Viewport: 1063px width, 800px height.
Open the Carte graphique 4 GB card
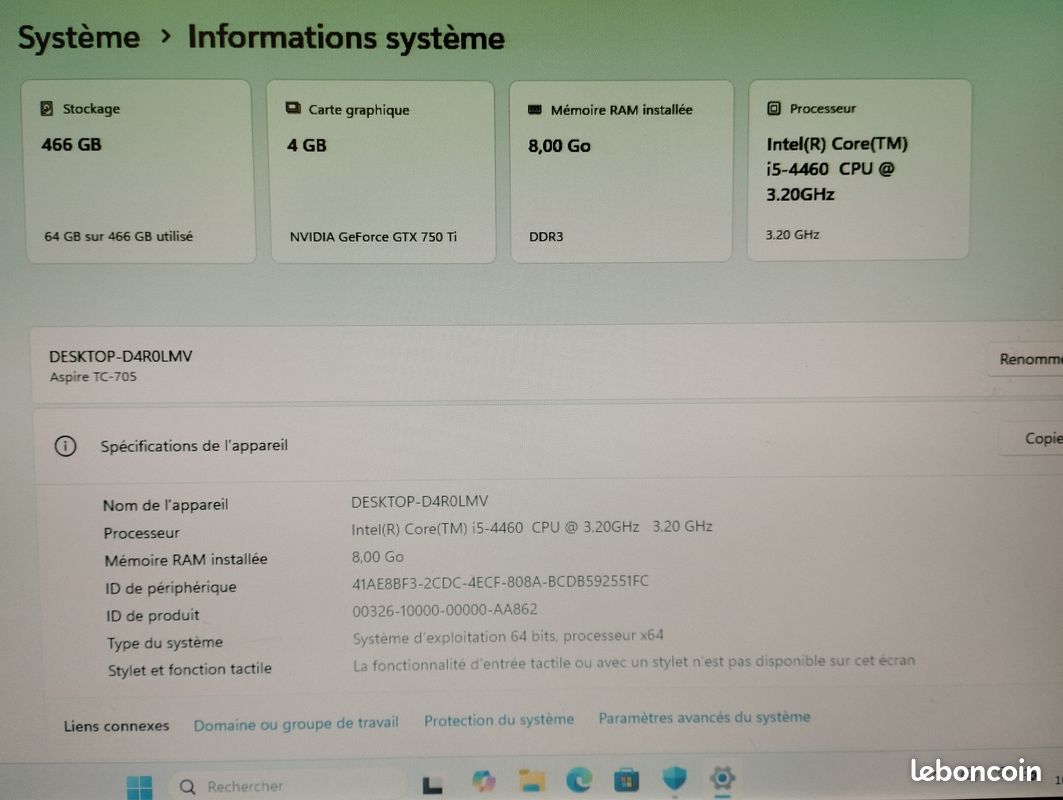coord(382,172)
